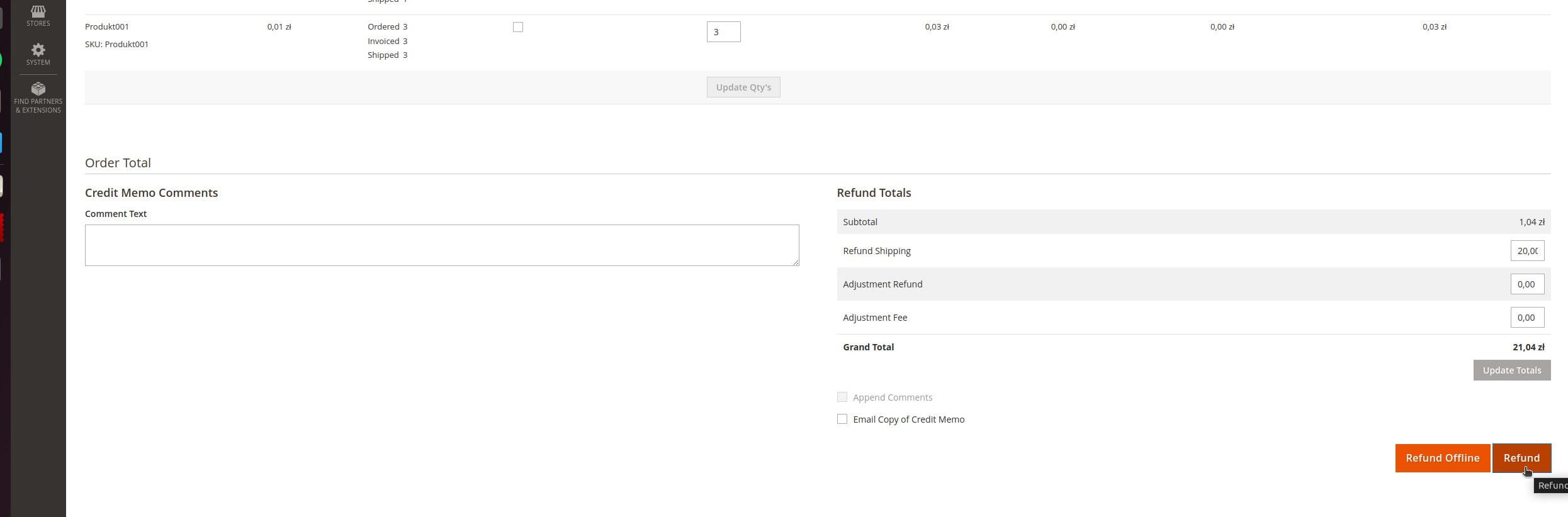The height and width of the screenshot is (517, 1568).
Task: Open the System gear menu
Action: coord(38,54)
